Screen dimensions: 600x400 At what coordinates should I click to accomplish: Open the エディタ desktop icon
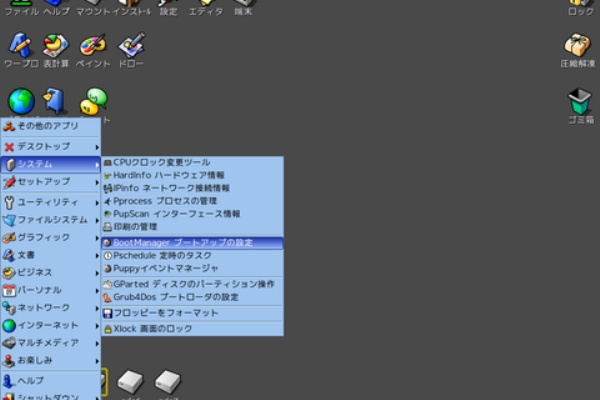[206, 6]
